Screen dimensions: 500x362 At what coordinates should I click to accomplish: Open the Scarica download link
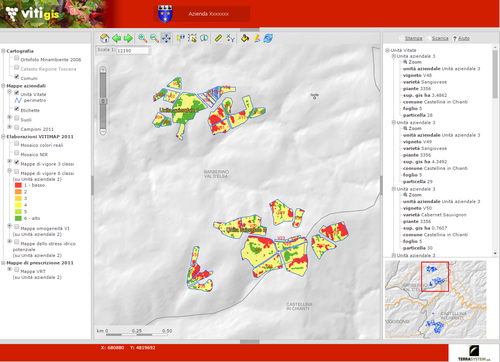tap(440, 38)
